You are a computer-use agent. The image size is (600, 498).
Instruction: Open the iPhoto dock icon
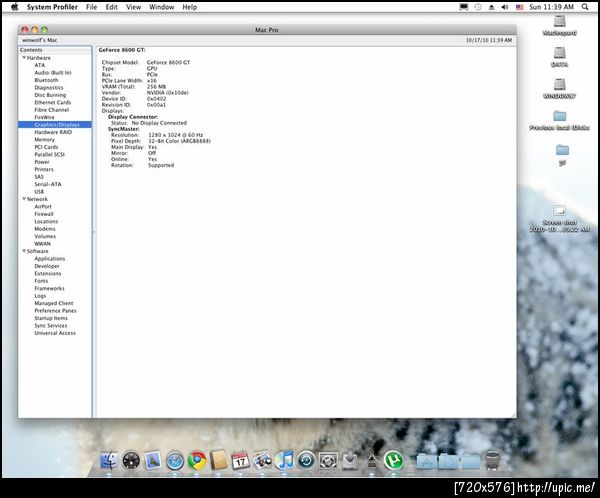tap(262, 460)
